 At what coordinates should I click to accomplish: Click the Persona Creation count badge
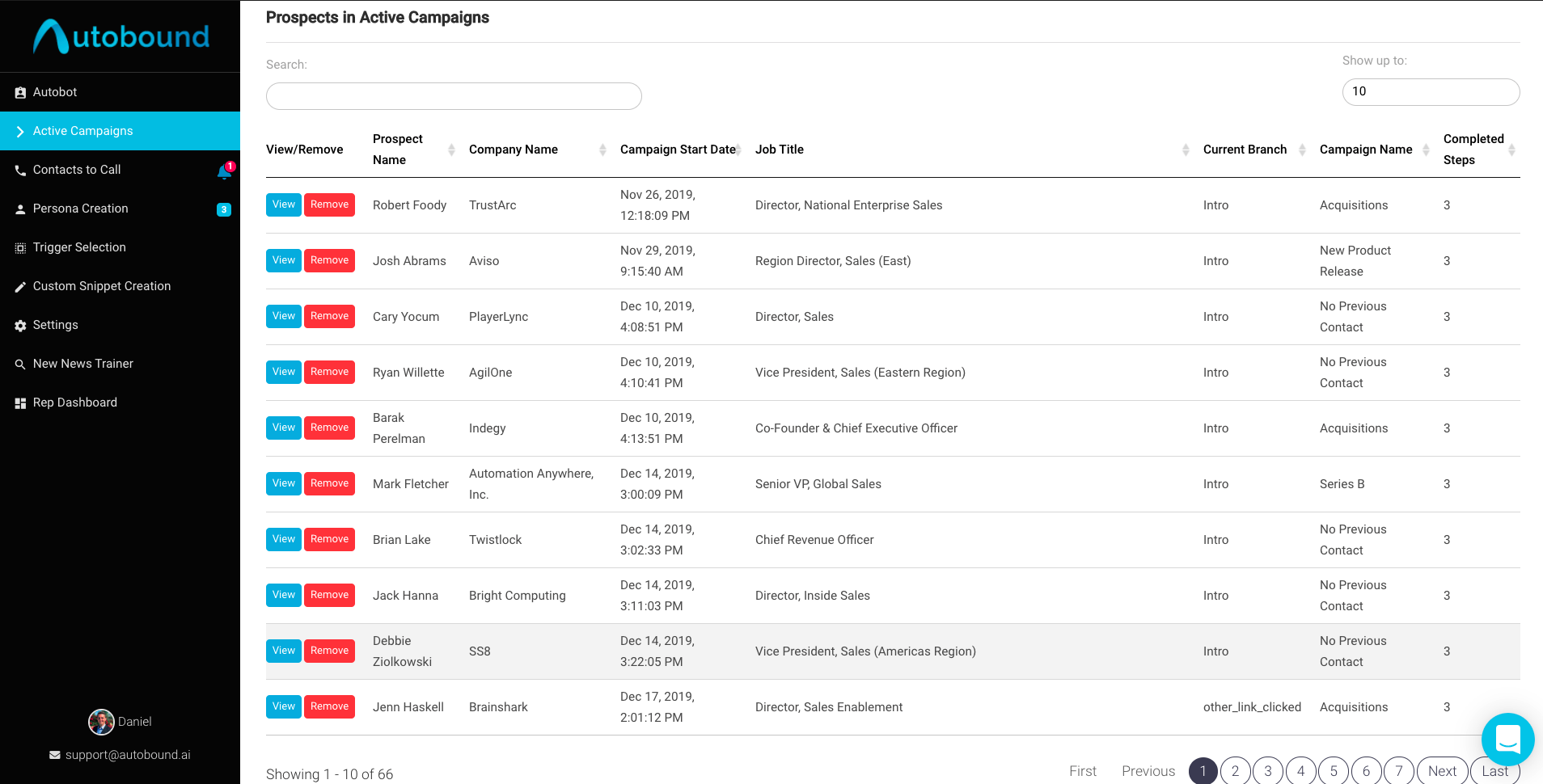[x=224, y=209]
